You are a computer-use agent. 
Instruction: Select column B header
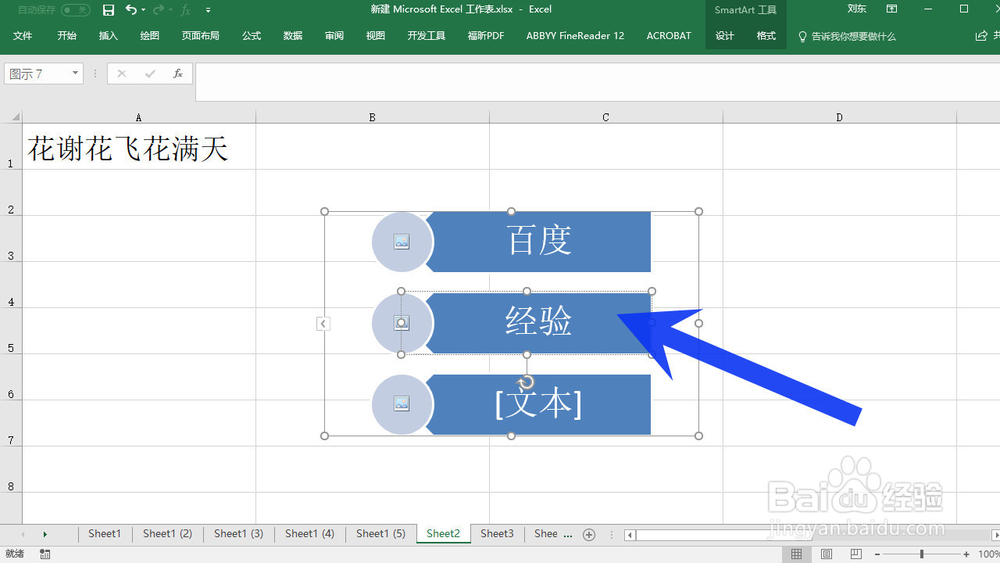click(372, 117)
